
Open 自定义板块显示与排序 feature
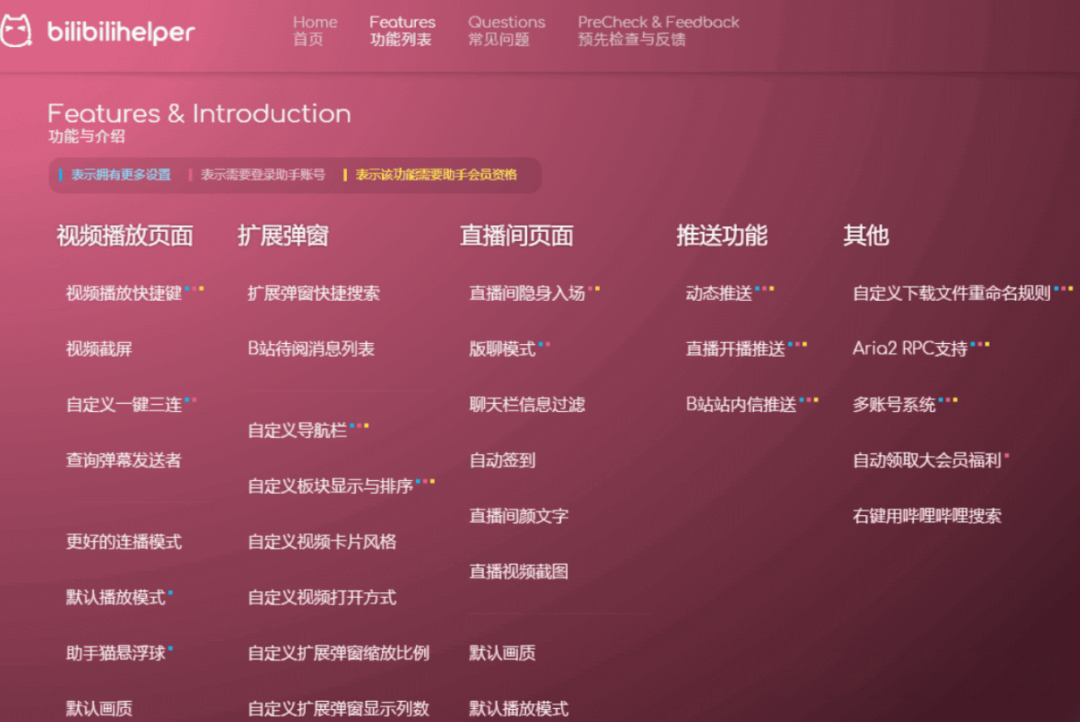point(331,486)
